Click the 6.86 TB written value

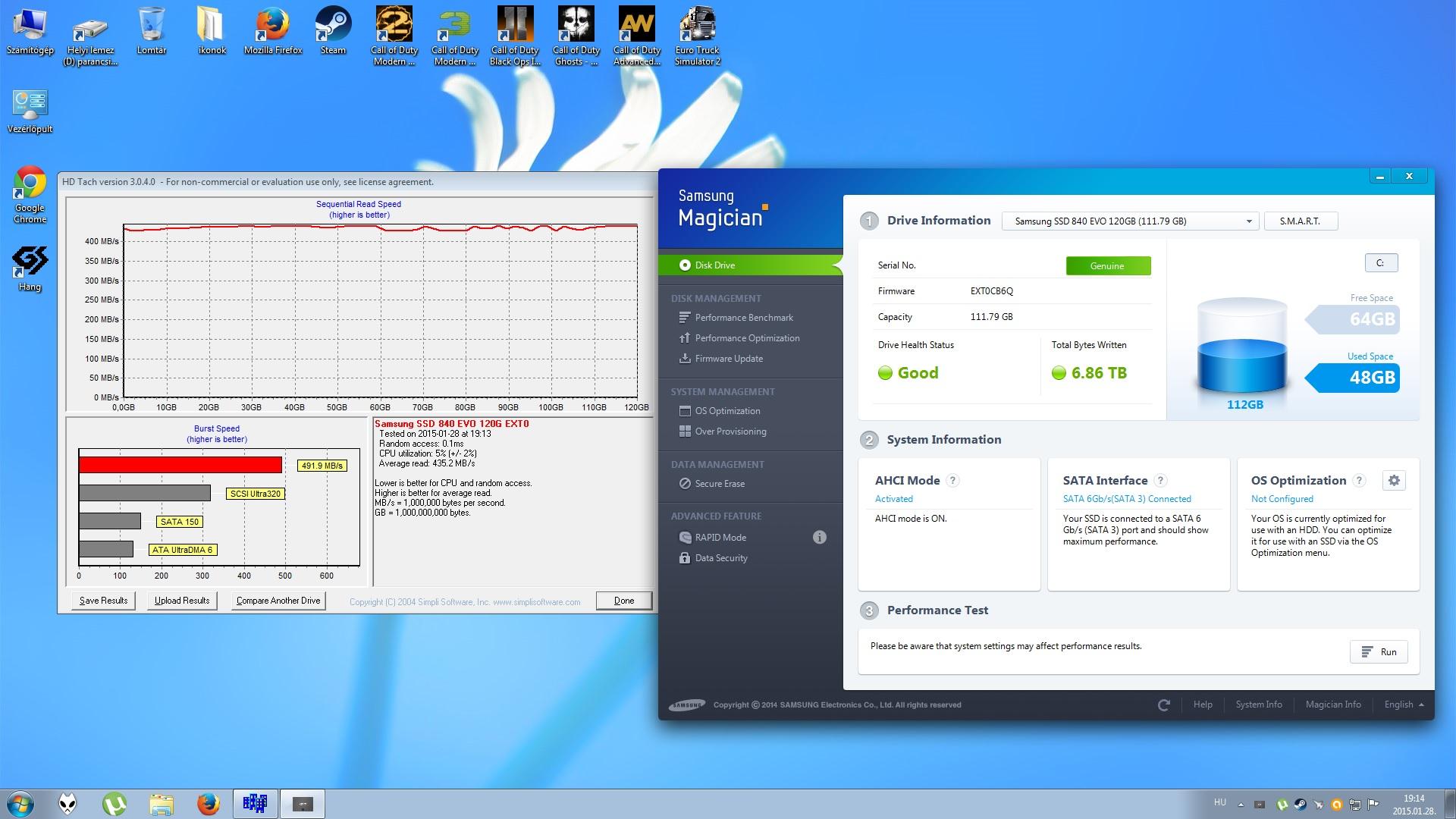[1099, 373]
